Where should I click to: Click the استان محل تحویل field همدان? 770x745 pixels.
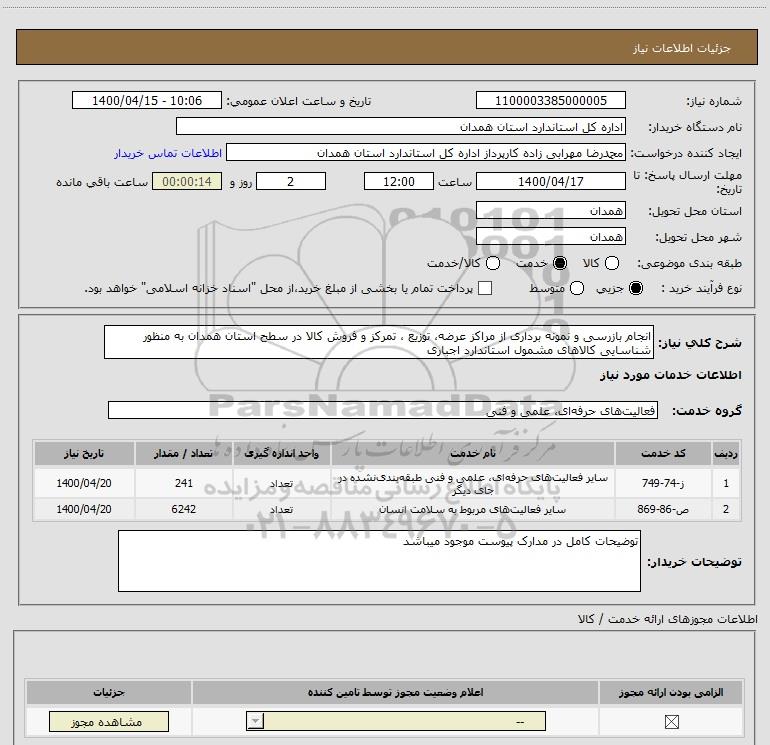550,211
